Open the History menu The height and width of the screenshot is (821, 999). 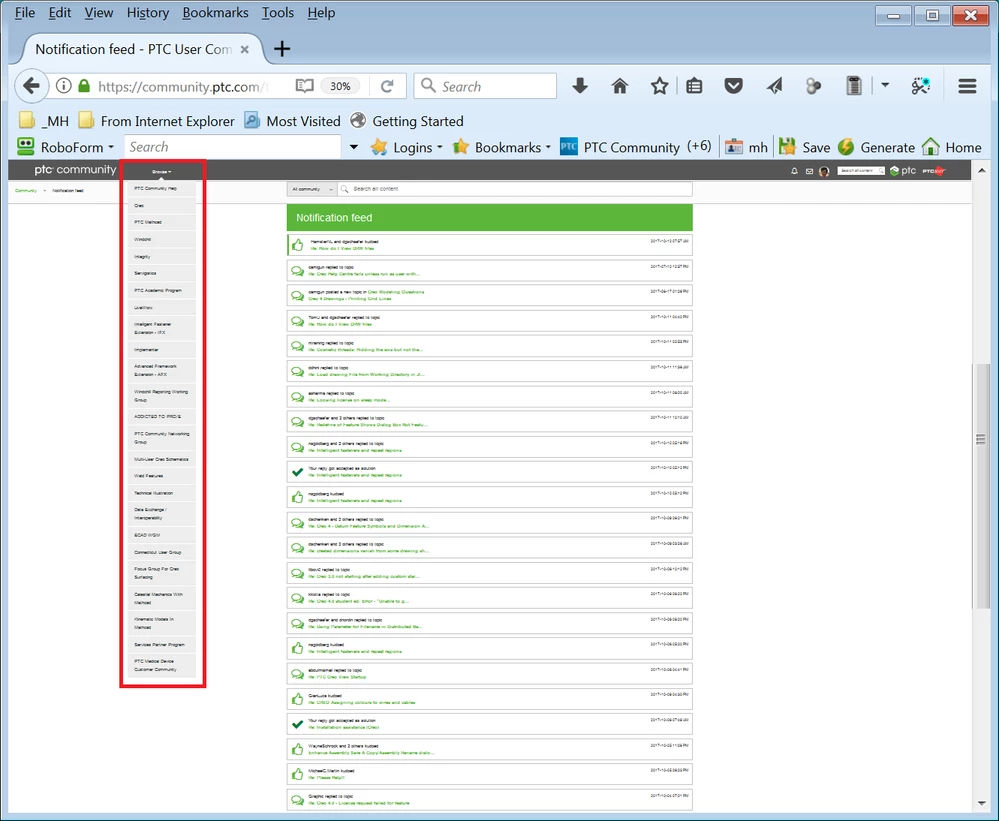148,13
